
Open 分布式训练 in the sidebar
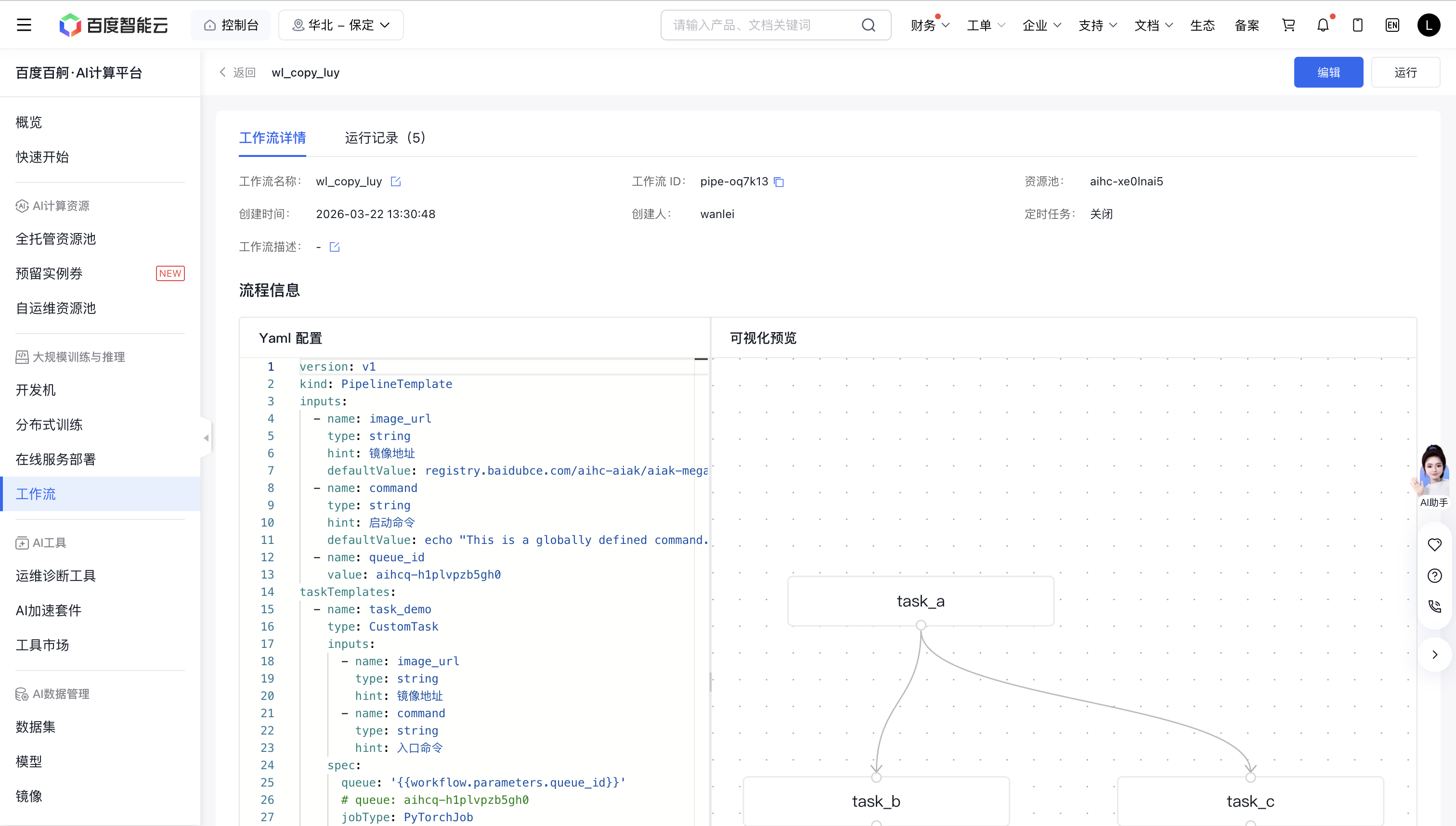(x=50, y=425)
